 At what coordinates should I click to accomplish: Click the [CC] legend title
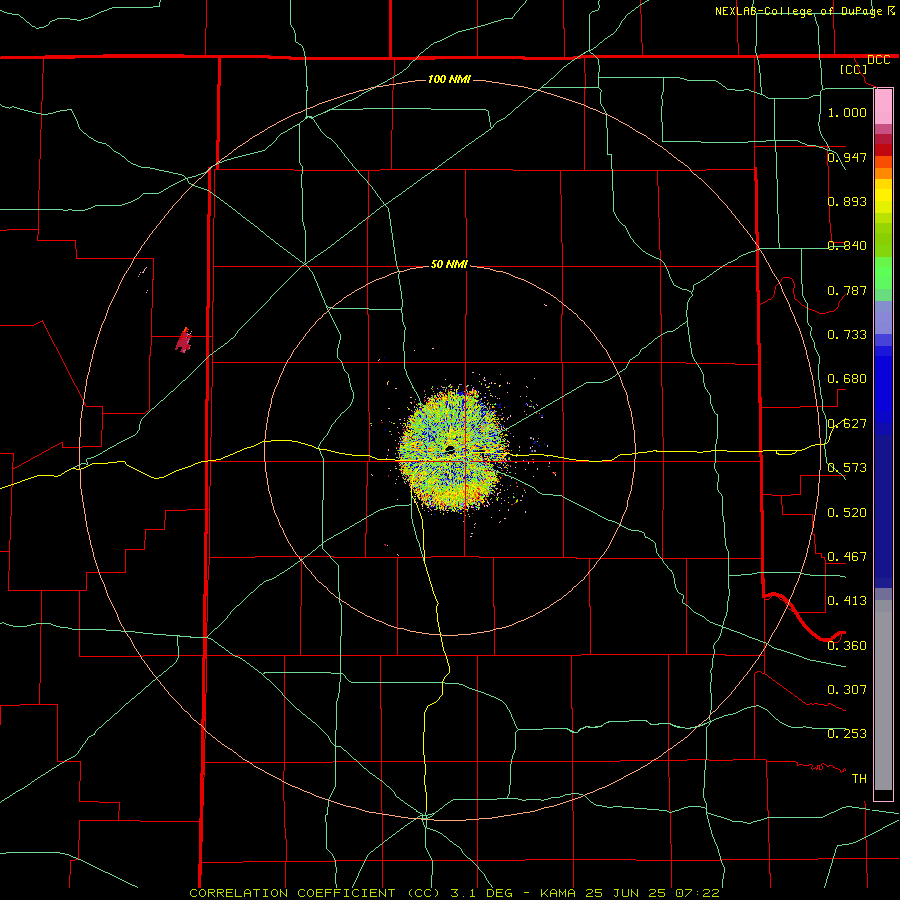click(854, 69)
